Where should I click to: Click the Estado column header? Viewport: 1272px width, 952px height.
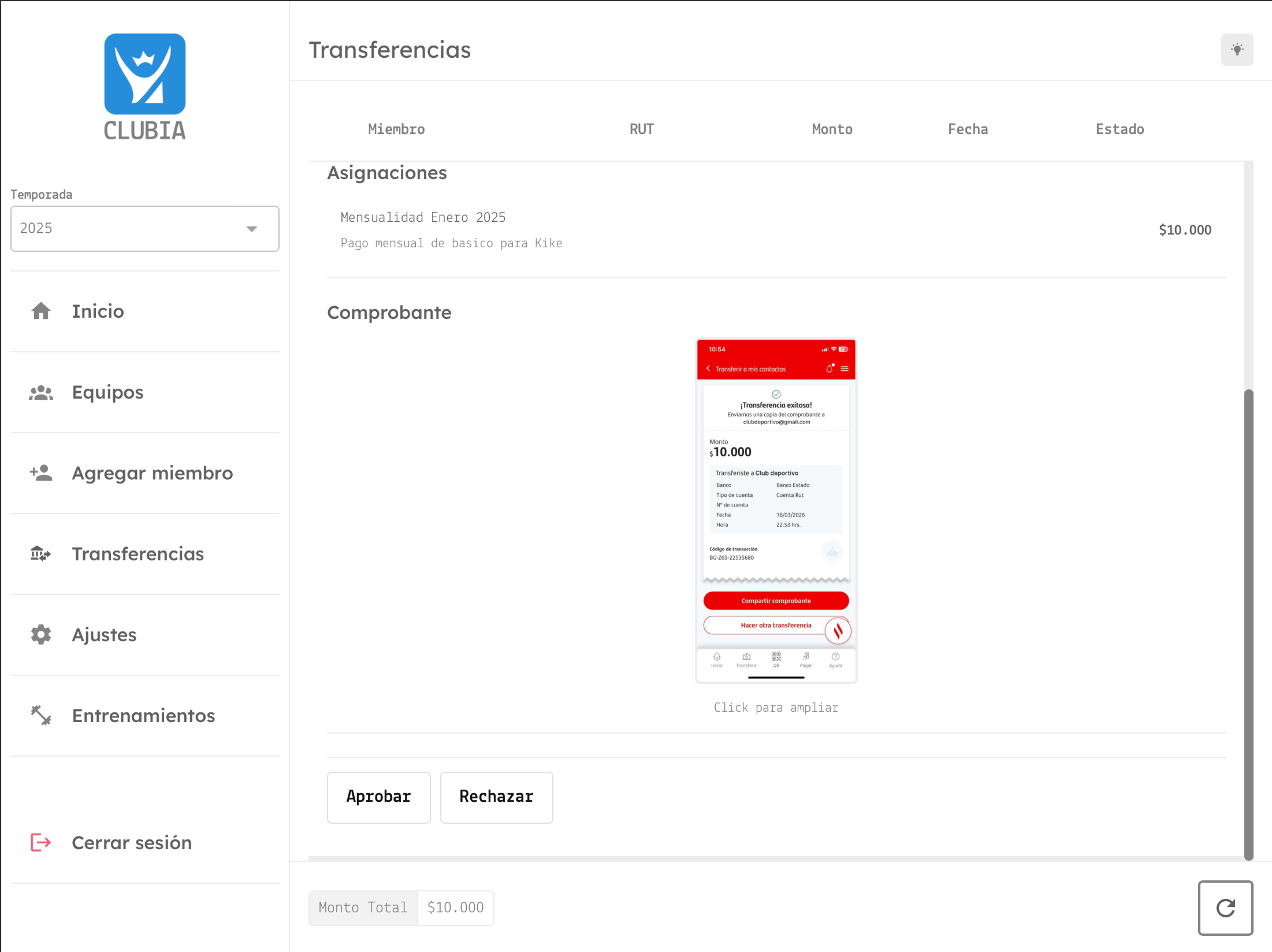tap(1119, 129)
